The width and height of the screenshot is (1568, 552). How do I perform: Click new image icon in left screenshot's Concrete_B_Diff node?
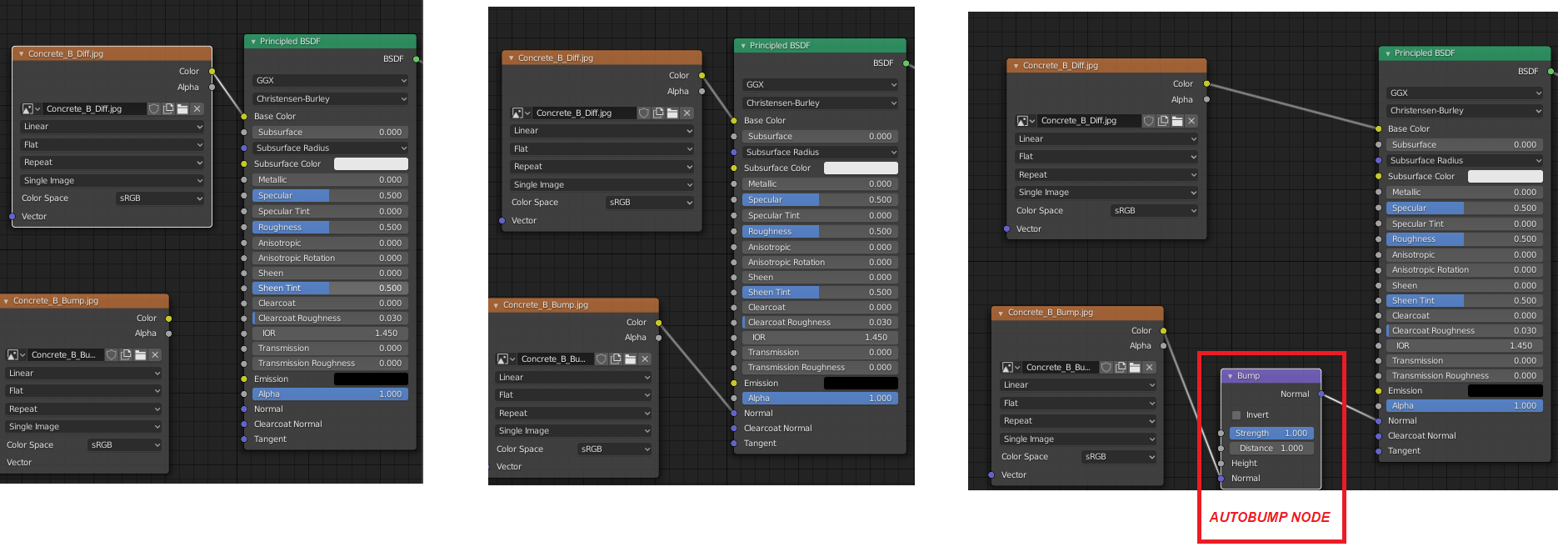(168, 109)
